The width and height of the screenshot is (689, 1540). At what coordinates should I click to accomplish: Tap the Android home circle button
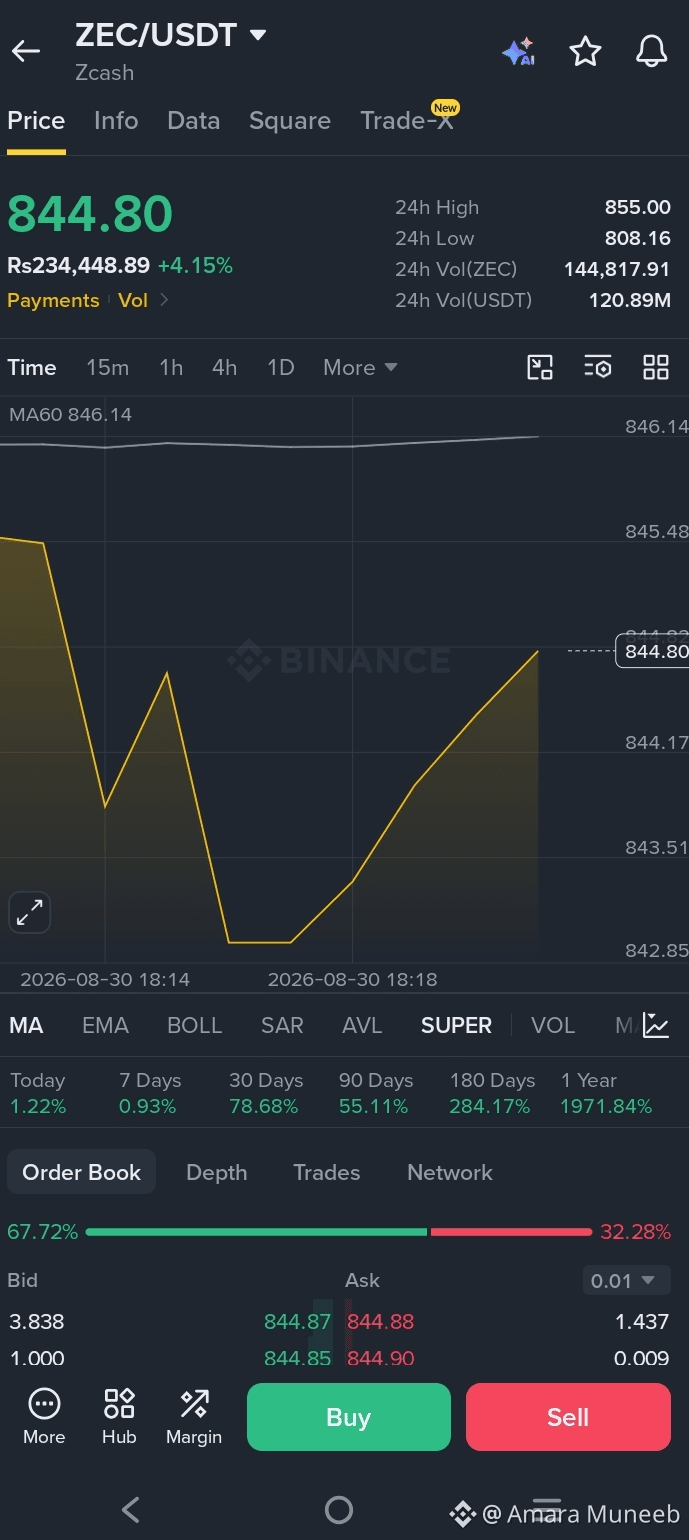click(339, 1509)
